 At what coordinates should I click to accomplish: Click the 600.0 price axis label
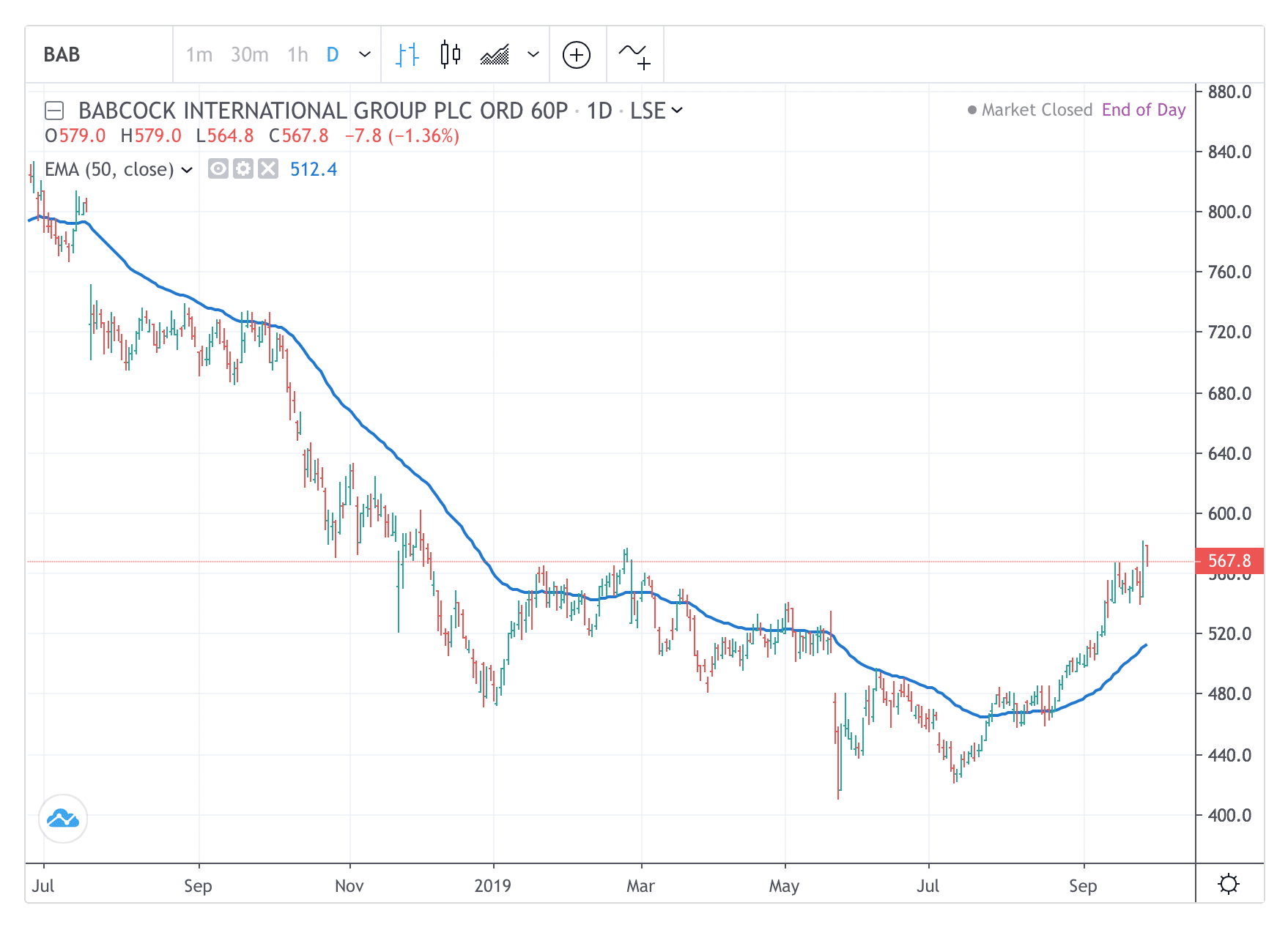[x=1229, y=513]
